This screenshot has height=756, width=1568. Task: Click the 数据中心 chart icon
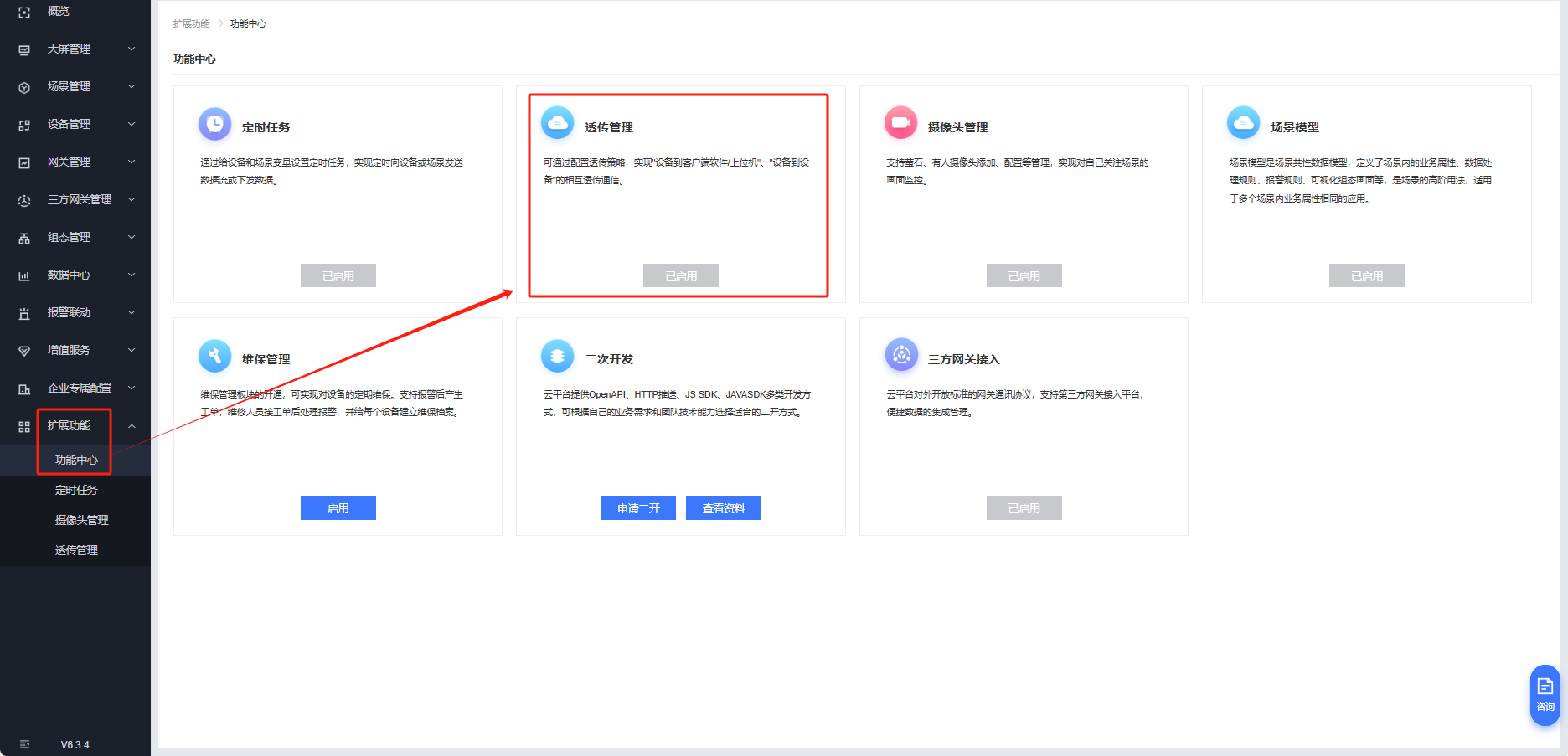pos(24,276)
